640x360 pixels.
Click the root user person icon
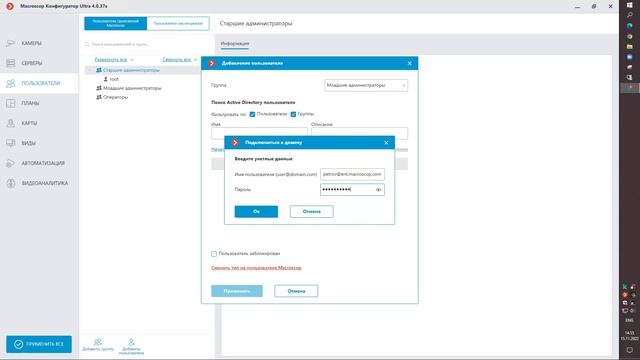click(x=106, y=79)
